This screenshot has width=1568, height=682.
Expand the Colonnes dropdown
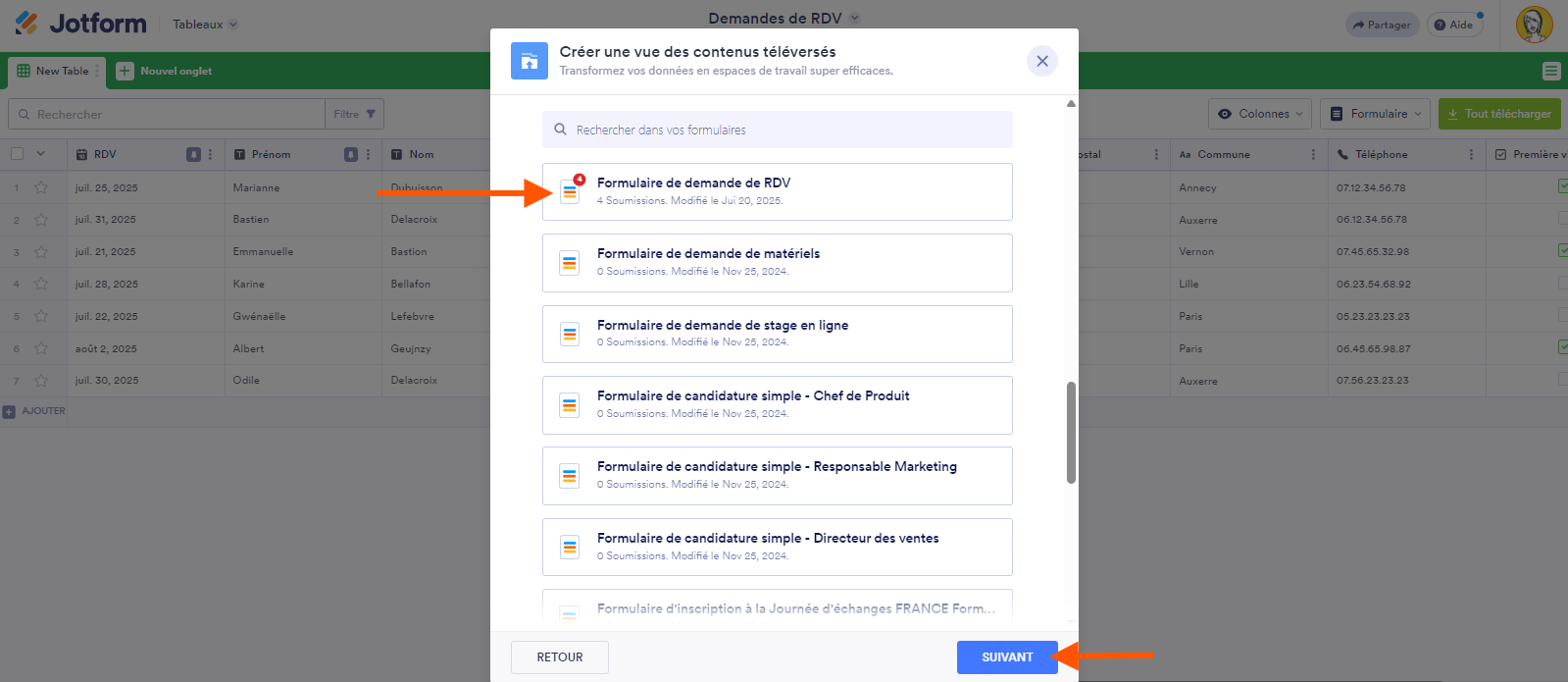tap(1260, 114)
